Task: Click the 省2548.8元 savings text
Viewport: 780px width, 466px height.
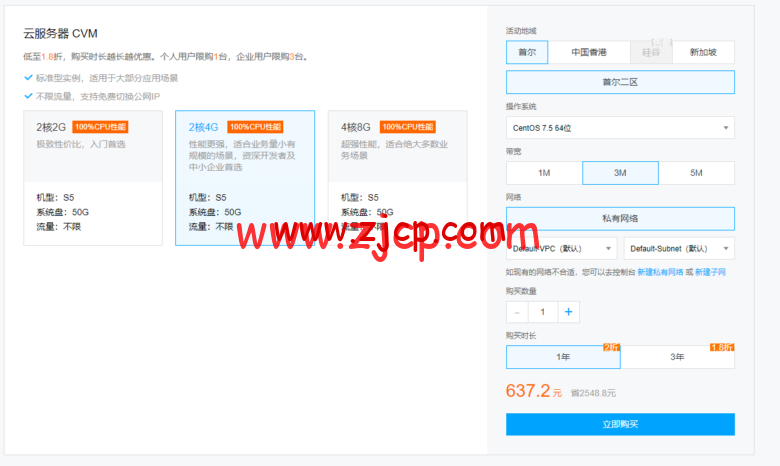Action: click(x=593, y=393)
